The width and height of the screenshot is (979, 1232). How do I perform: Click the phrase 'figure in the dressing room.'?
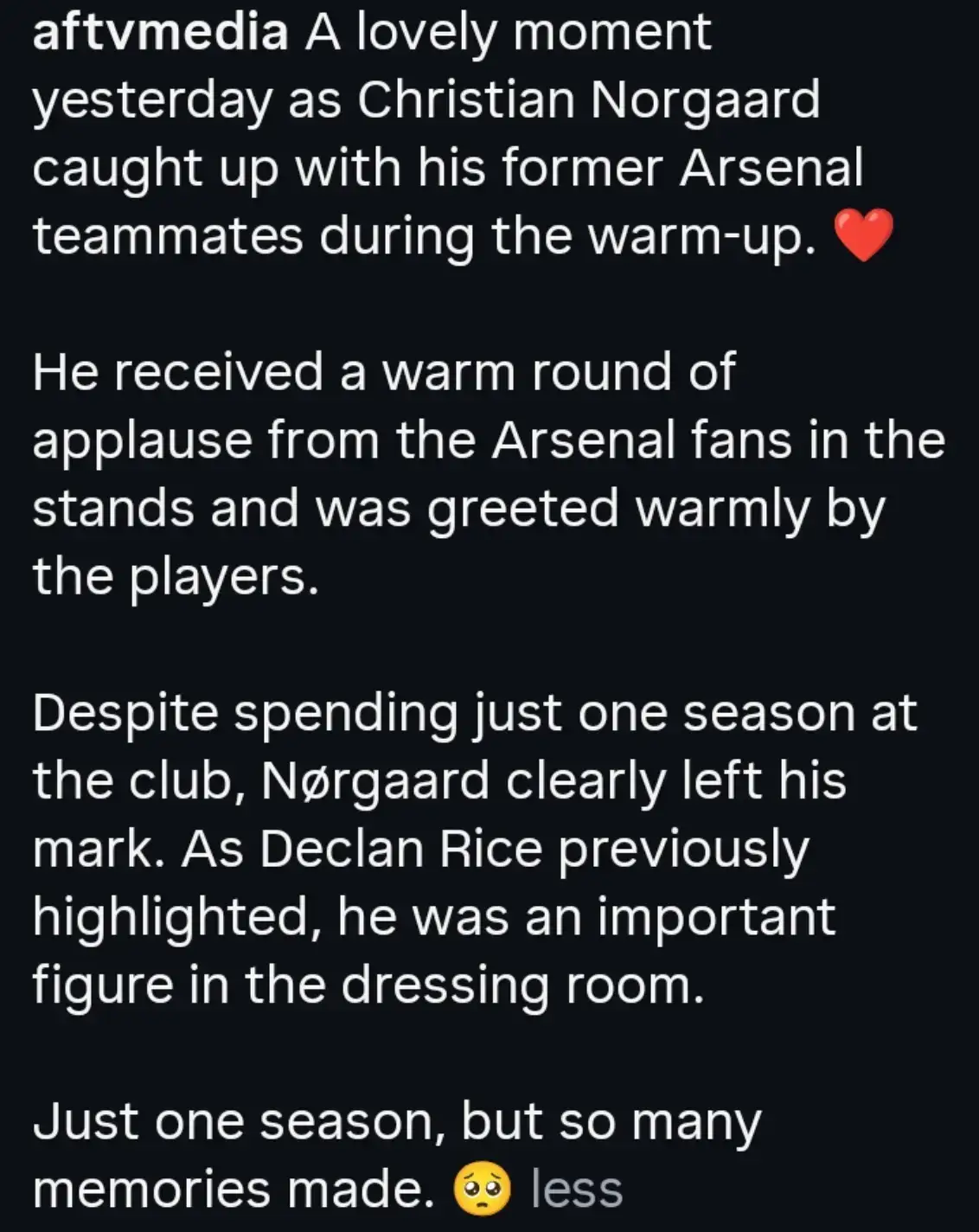368,985
